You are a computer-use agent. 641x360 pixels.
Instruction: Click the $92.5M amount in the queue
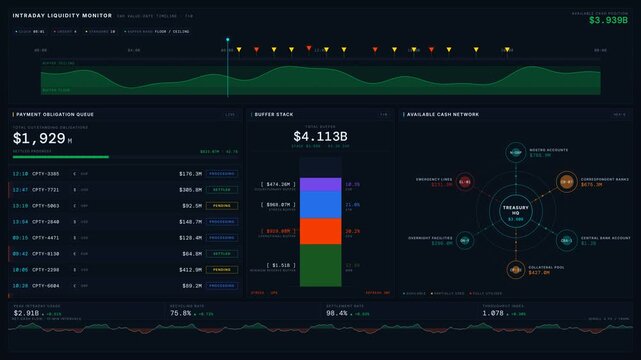coord(192,206)
